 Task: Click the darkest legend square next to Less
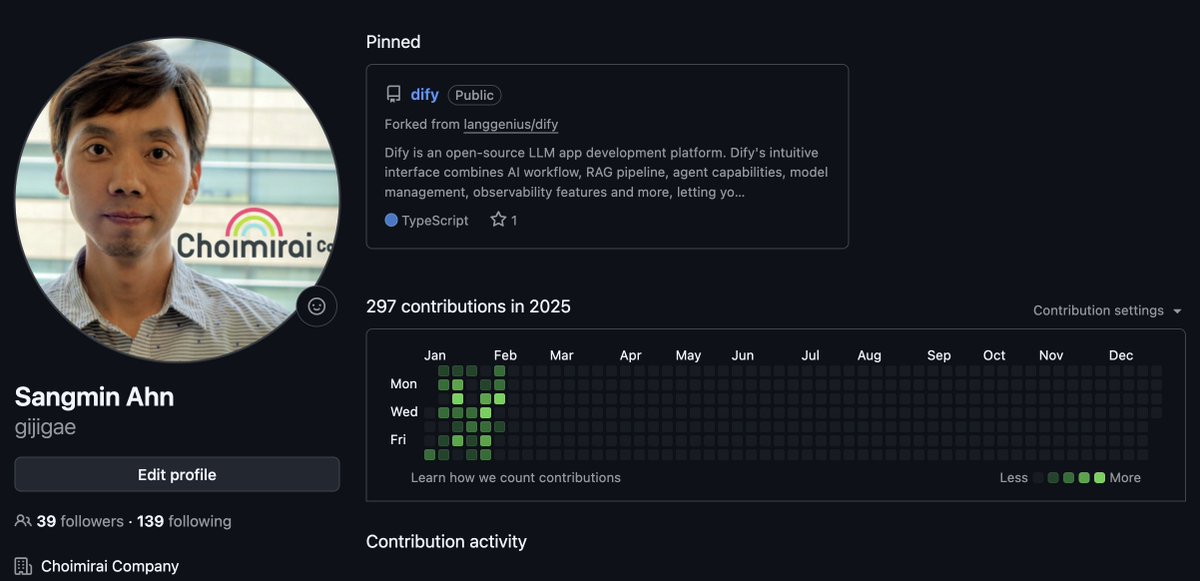pyautogui.click(x=1039, y=478)
